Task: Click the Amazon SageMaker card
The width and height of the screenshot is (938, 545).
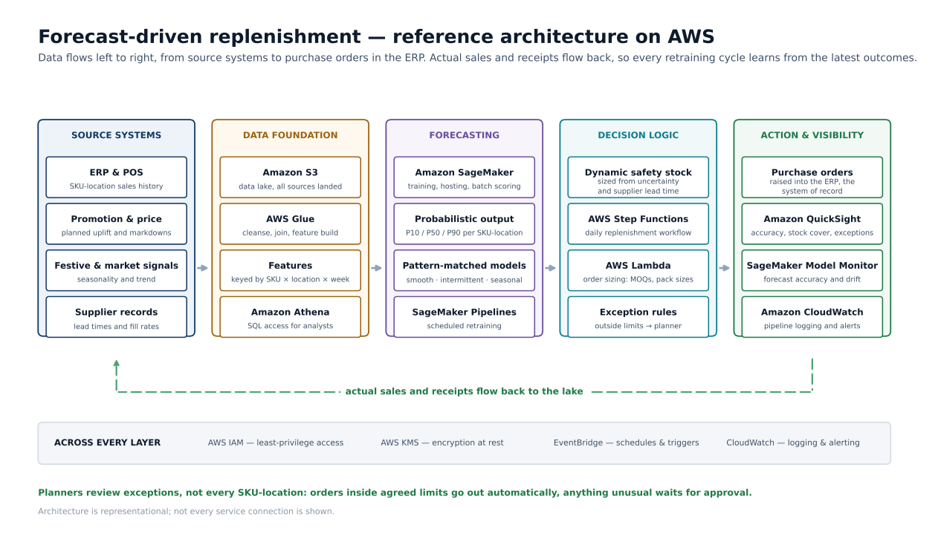Action: (x=464, y=177)
